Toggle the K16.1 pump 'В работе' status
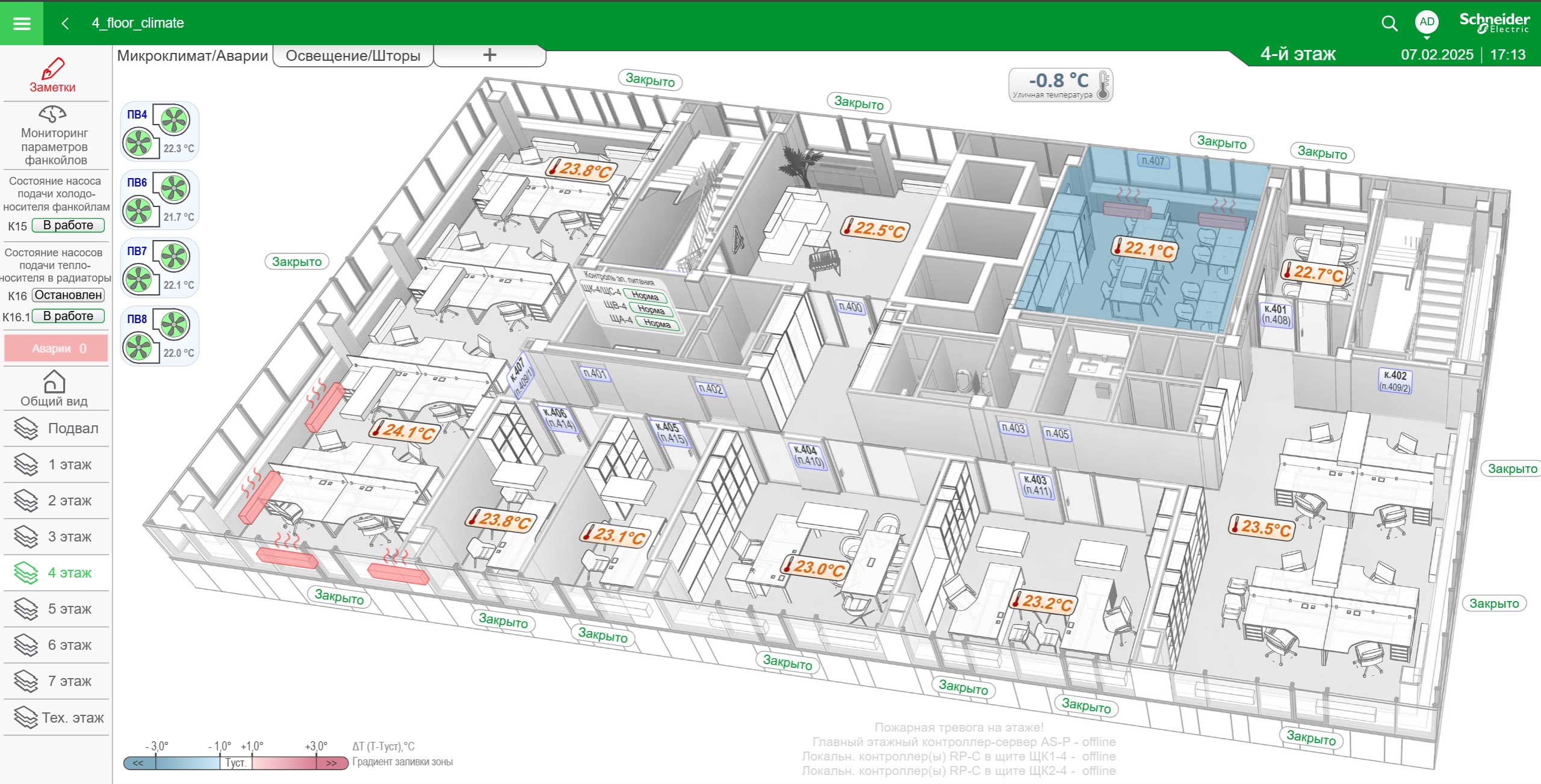This screenshot has height=784, width=1541. point(68,316)
